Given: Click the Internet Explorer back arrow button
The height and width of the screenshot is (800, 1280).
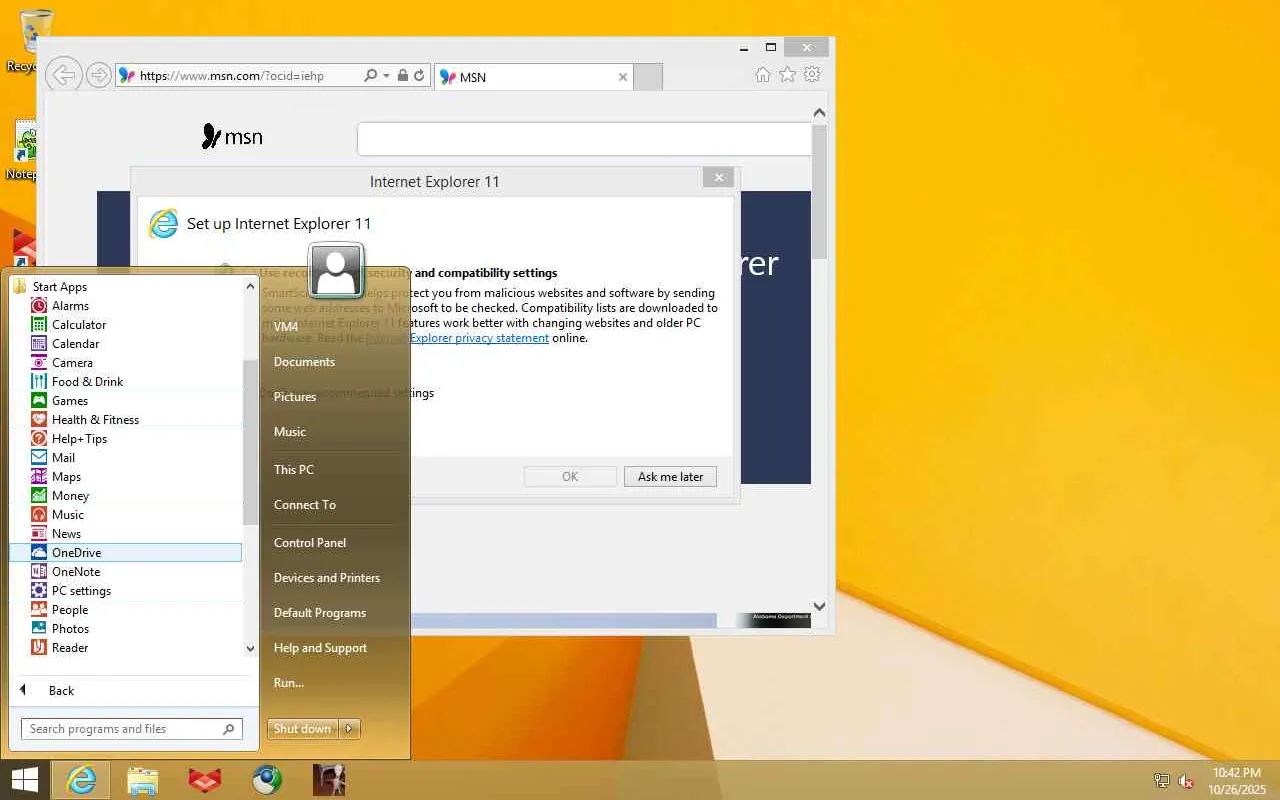Looking at the screenshot, I should (x=63, y=75).
